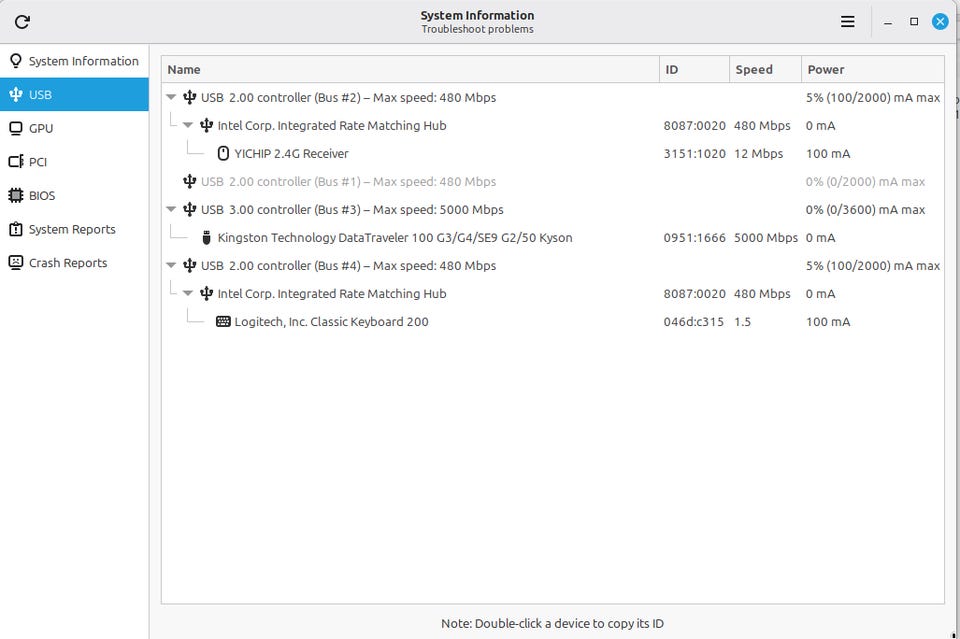The image size is (960, 639).
Task: Click the 12 Mbps speed value
Action: 759,154
